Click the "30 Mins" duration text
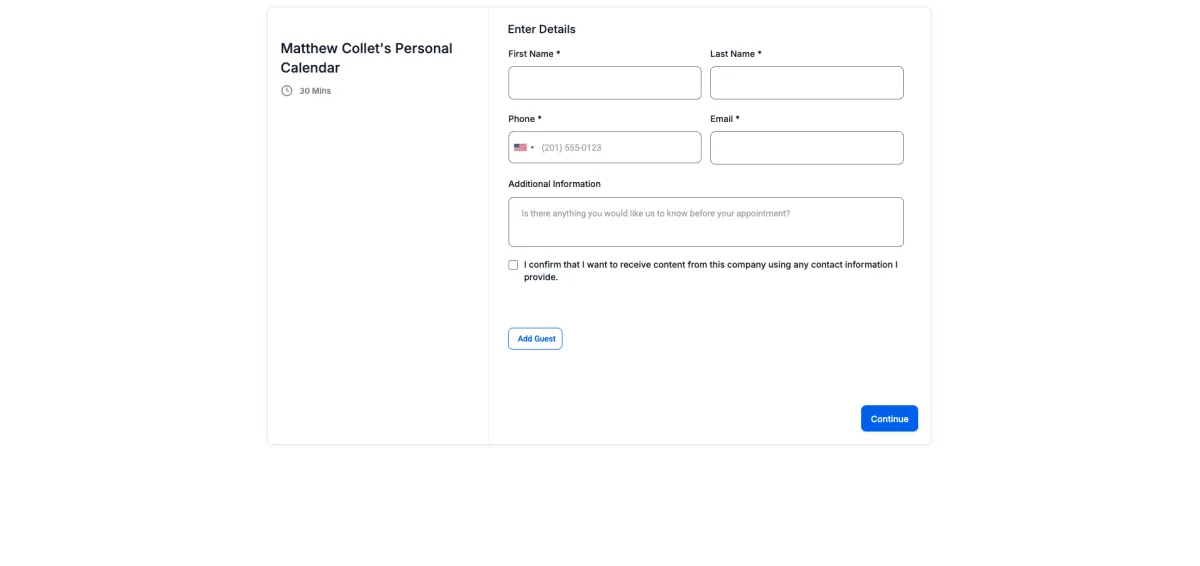Image resolution: width=1200 pixels, height=566 pixels. coord(315,91)
